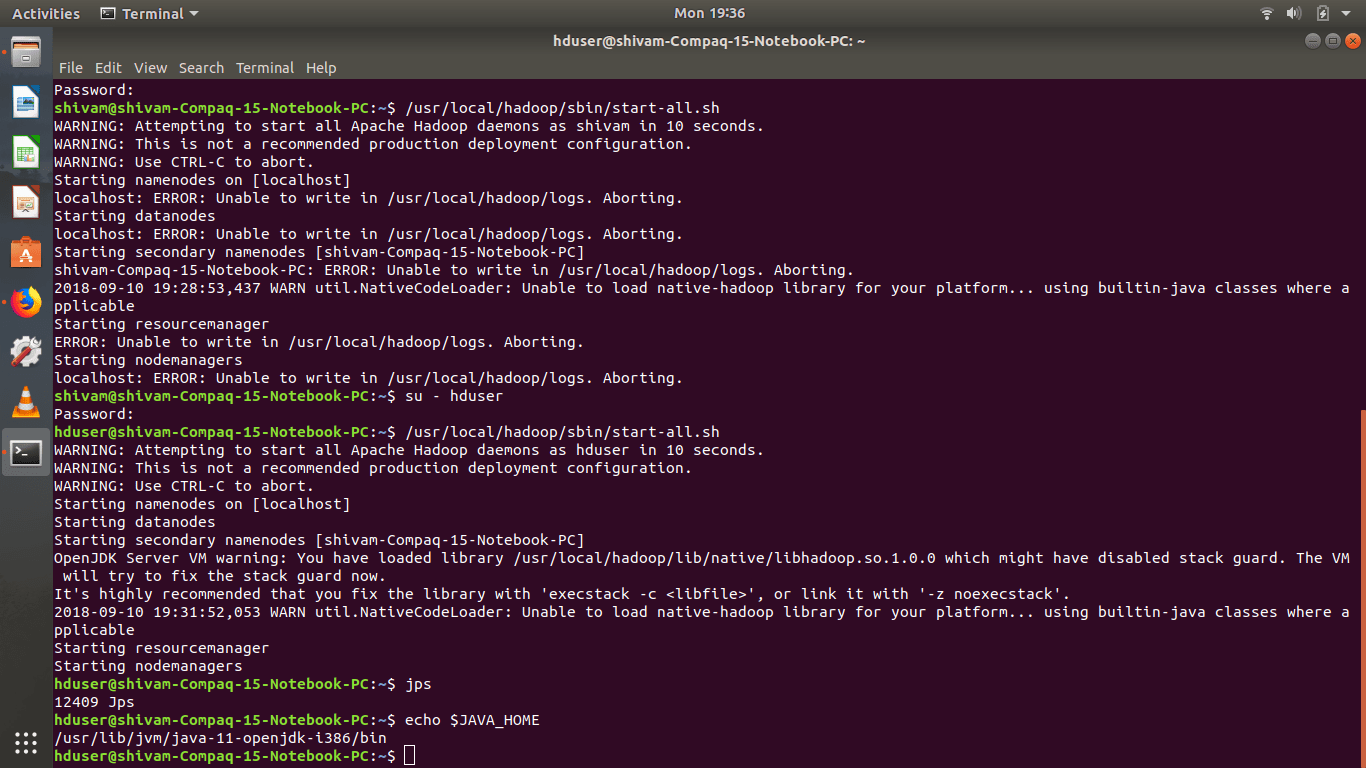Click the warning mentioning "daemons as shivam"
Viewport: 1366px width, 768px height.
[409, 126]
